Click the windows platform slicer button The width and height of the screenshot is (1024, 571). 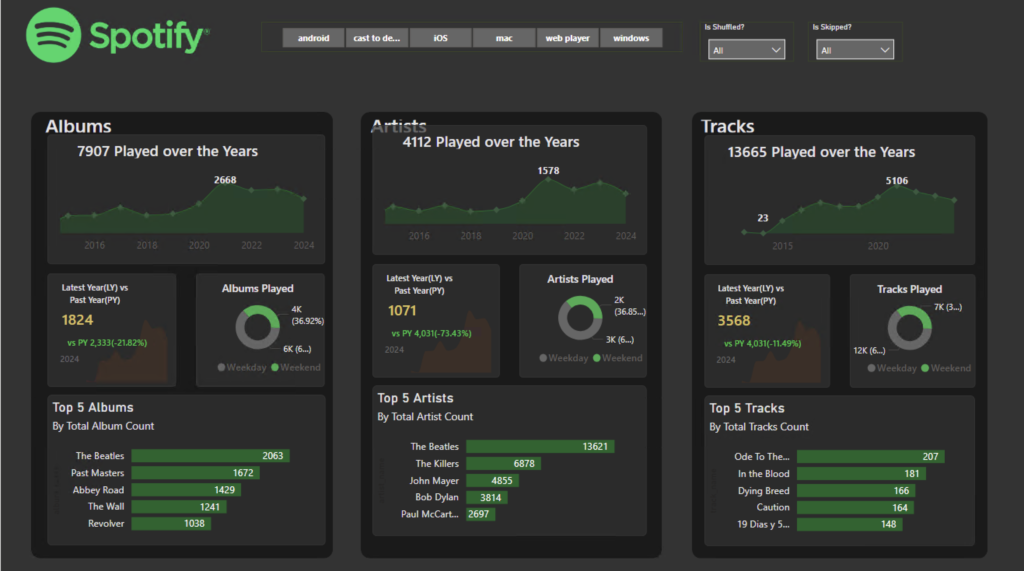click(631, 39)
